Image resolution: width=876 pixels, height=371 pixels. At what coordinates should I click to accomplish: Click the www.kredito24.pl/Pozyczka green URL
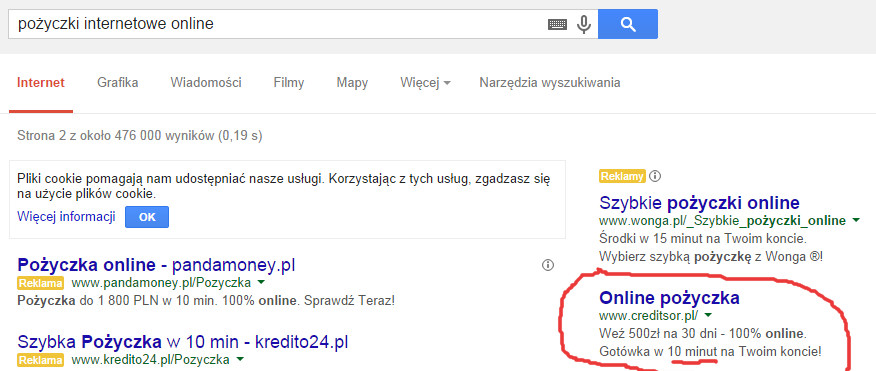(x=151, y=359)
